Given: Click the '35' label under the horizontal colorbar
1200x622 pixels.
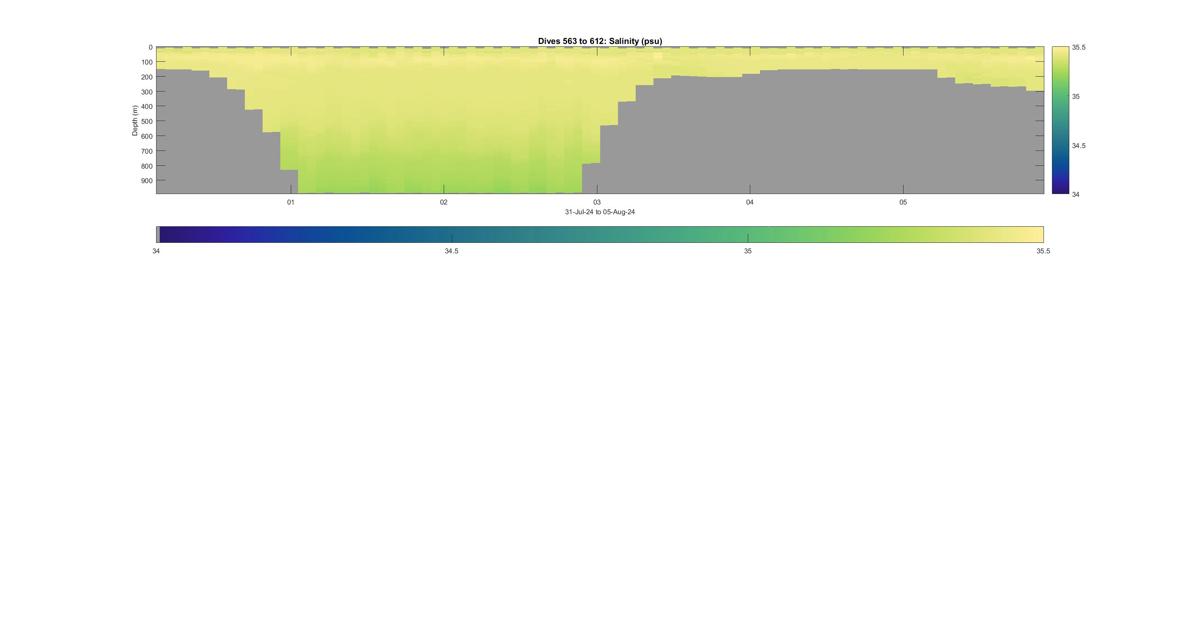Looking at the screenshot, I should click(x=748, y=251).
